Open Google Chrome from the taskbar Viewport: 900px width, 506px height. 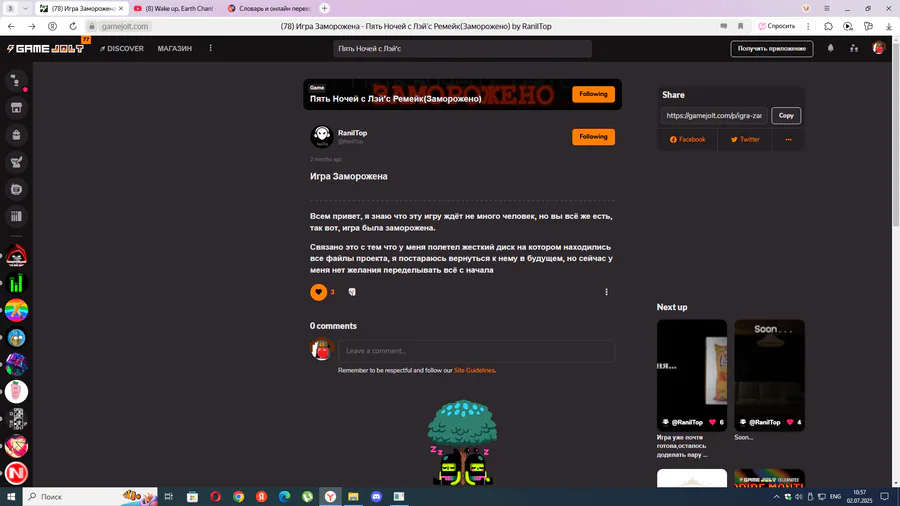[x=238, y=497]
